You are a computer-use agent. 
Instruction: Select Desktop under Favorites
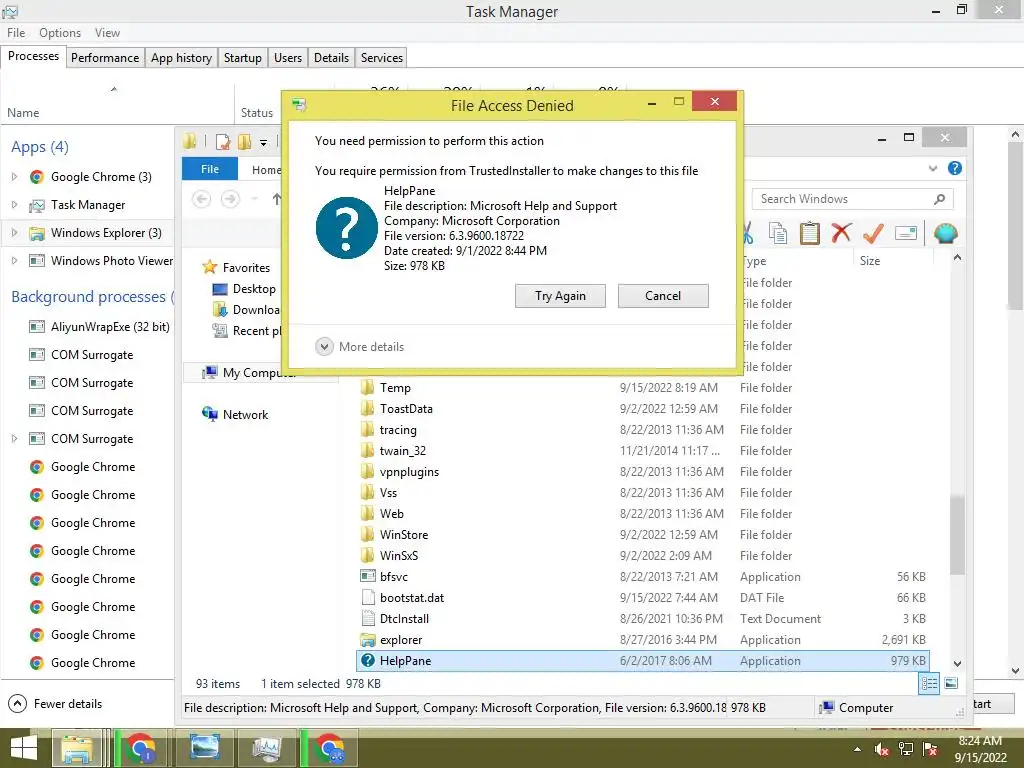click(244, 289)
